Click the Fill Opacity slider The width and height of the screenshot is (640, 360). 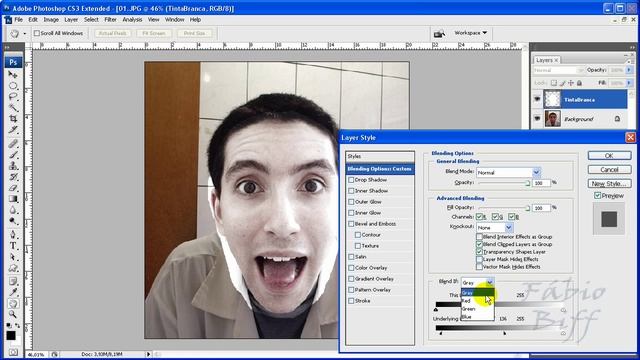click(504, 208)
